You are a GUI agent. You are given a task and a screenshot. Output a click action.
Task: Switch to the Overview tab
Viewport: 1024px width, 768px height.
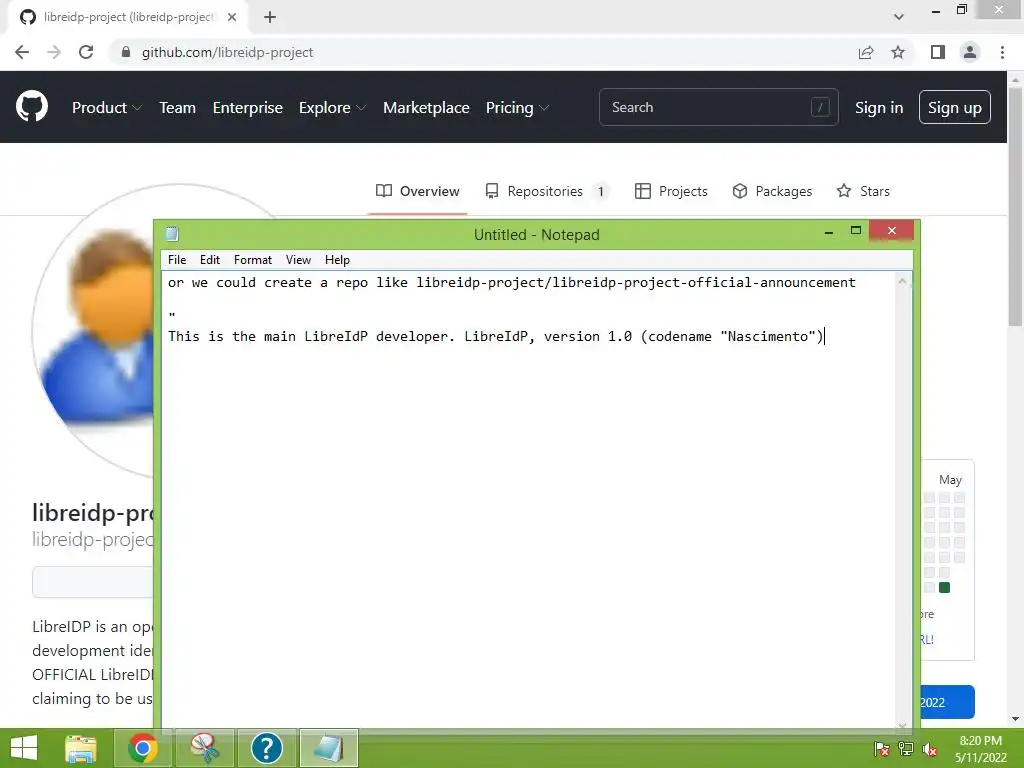(x=418, y=191)
